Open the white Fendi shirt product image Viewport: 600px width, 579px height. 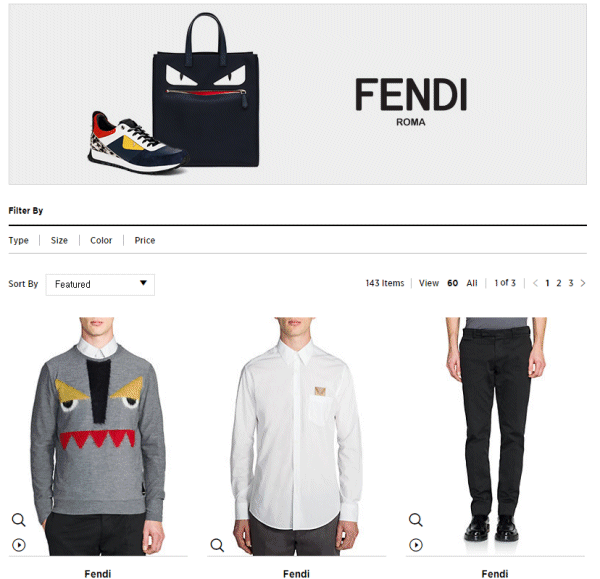pyautogui.click(x=297, y=436)
